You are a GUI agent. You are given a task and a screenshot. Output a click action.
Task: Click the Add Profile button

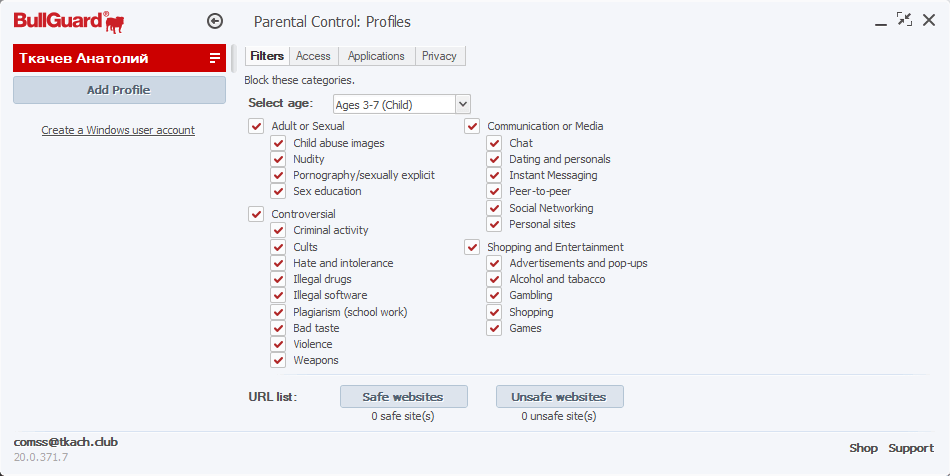click(x=119, y=90)
